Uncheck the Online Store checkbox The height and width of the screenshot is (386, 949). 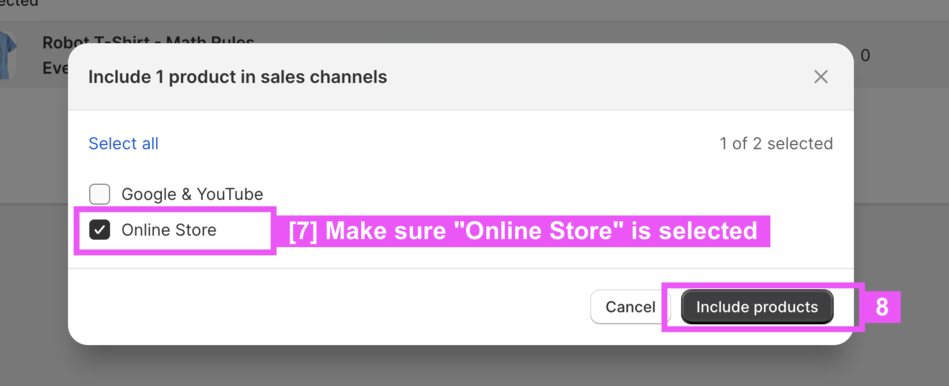coord(100,230)
